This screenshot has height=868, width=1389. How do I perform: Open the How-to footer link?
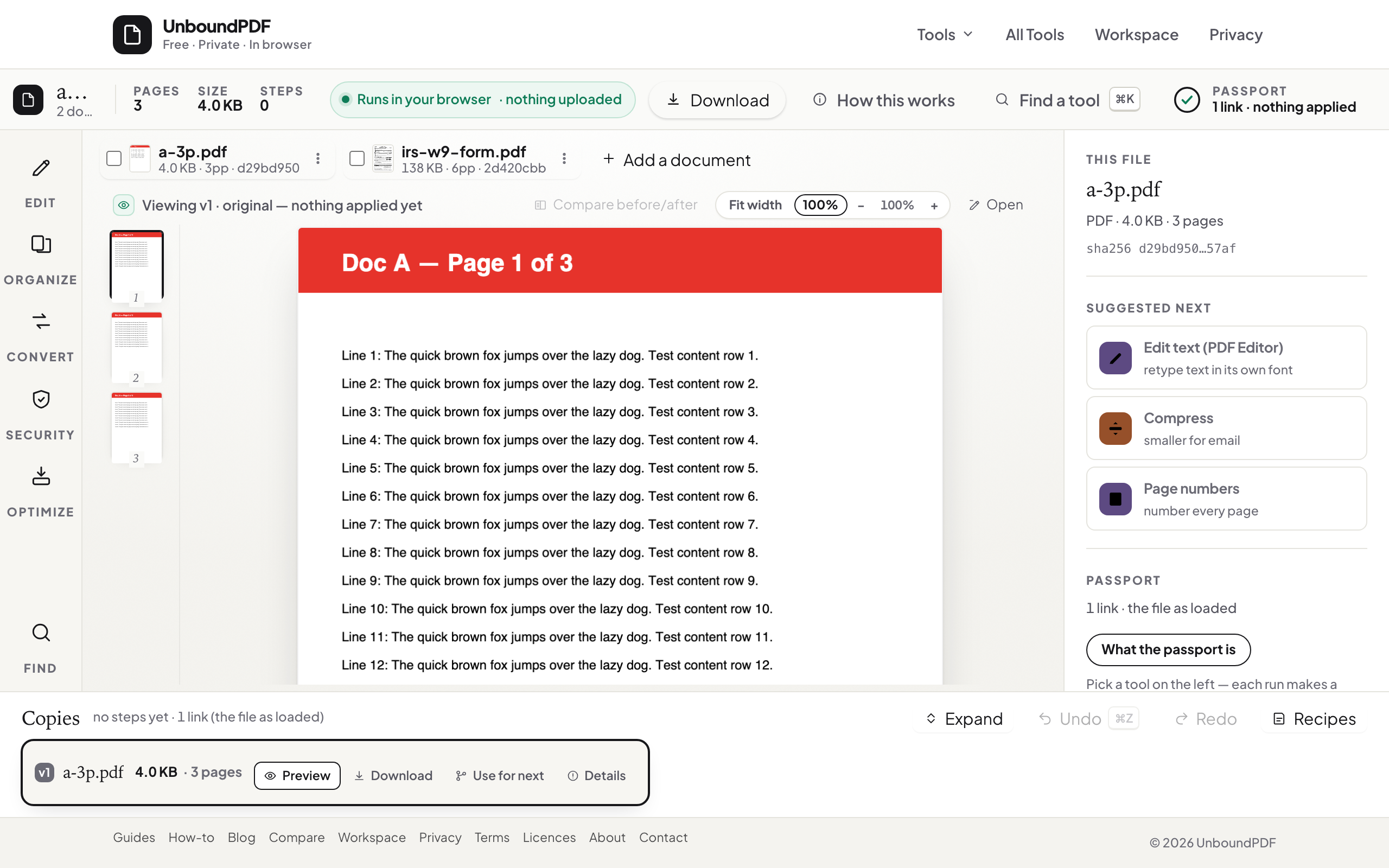191,838
